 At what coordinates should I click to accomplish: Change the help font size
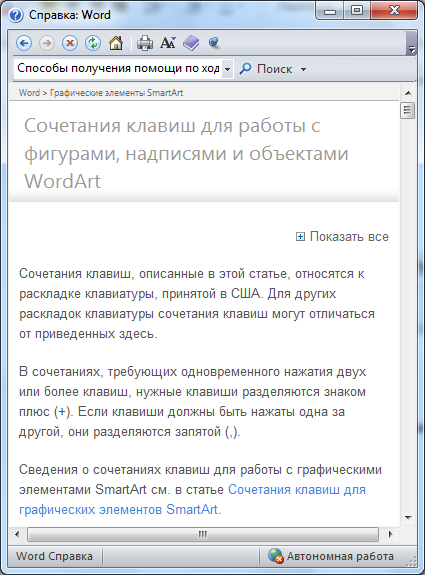click(x=168, y=43)
